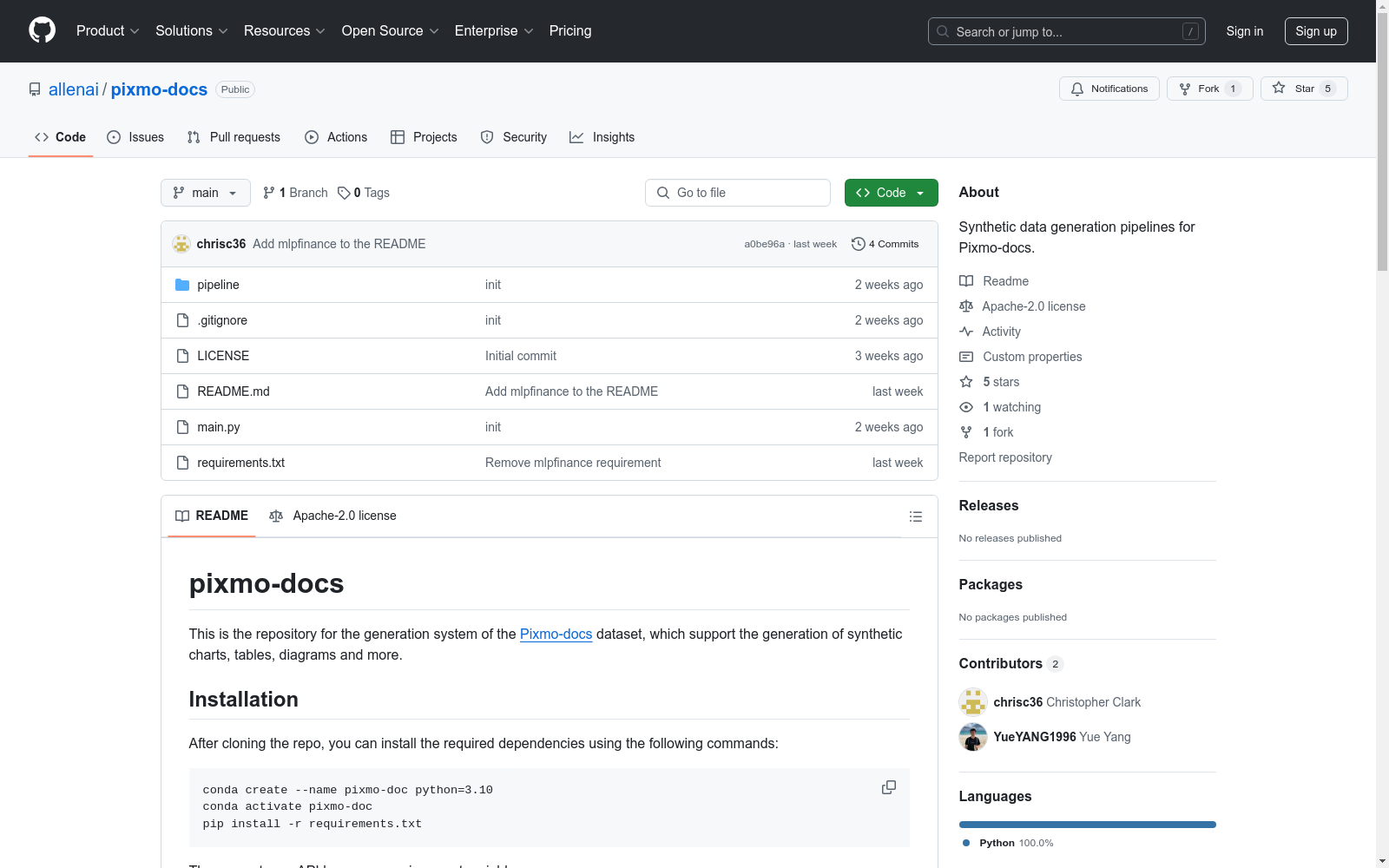Viewport: 1389px width, 868px height.
Task: View the 4 Commits history
Action: [885, 244]
